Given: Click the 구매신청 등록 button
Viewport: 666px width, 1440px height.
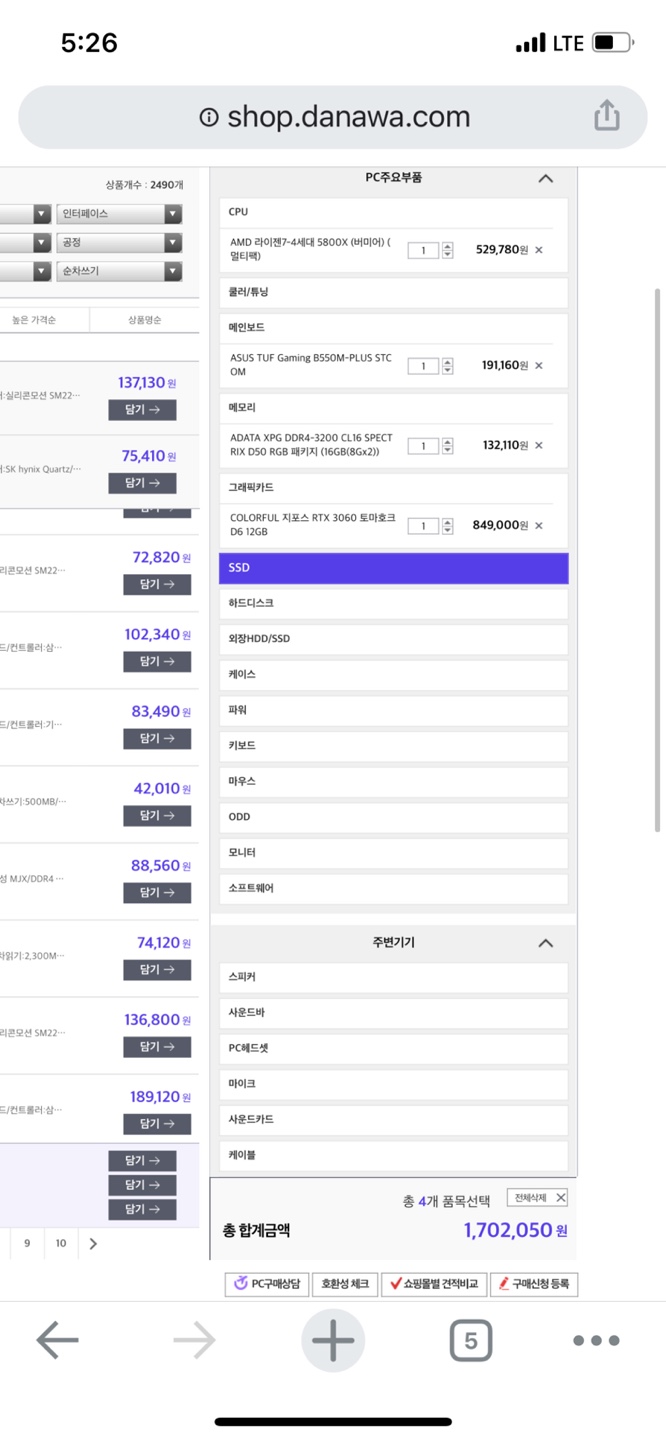Looking at the screenshot, I should pos(534,1284).
